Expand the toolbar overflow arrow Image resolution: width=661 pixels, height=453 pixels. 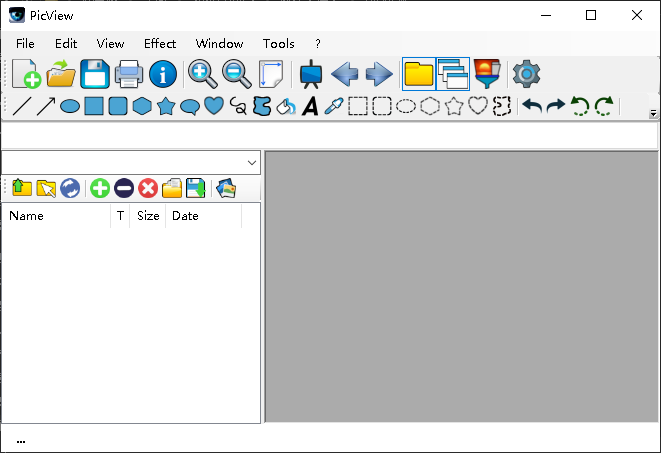pos(653,114)
